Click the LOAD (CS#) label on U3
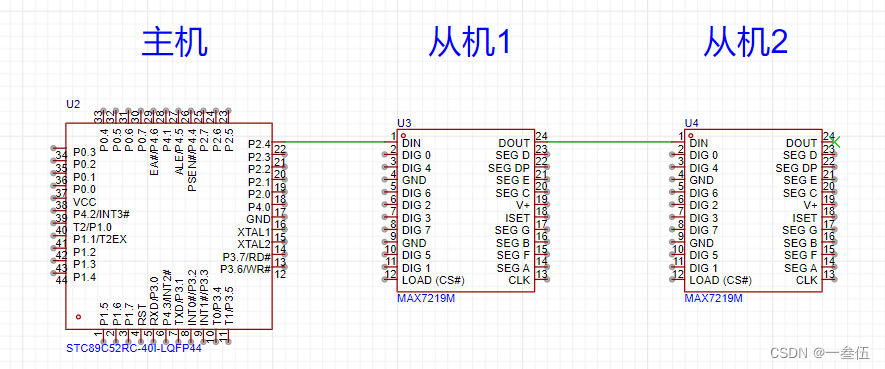This screenshot has height=369, width=885. coord(433,280)
